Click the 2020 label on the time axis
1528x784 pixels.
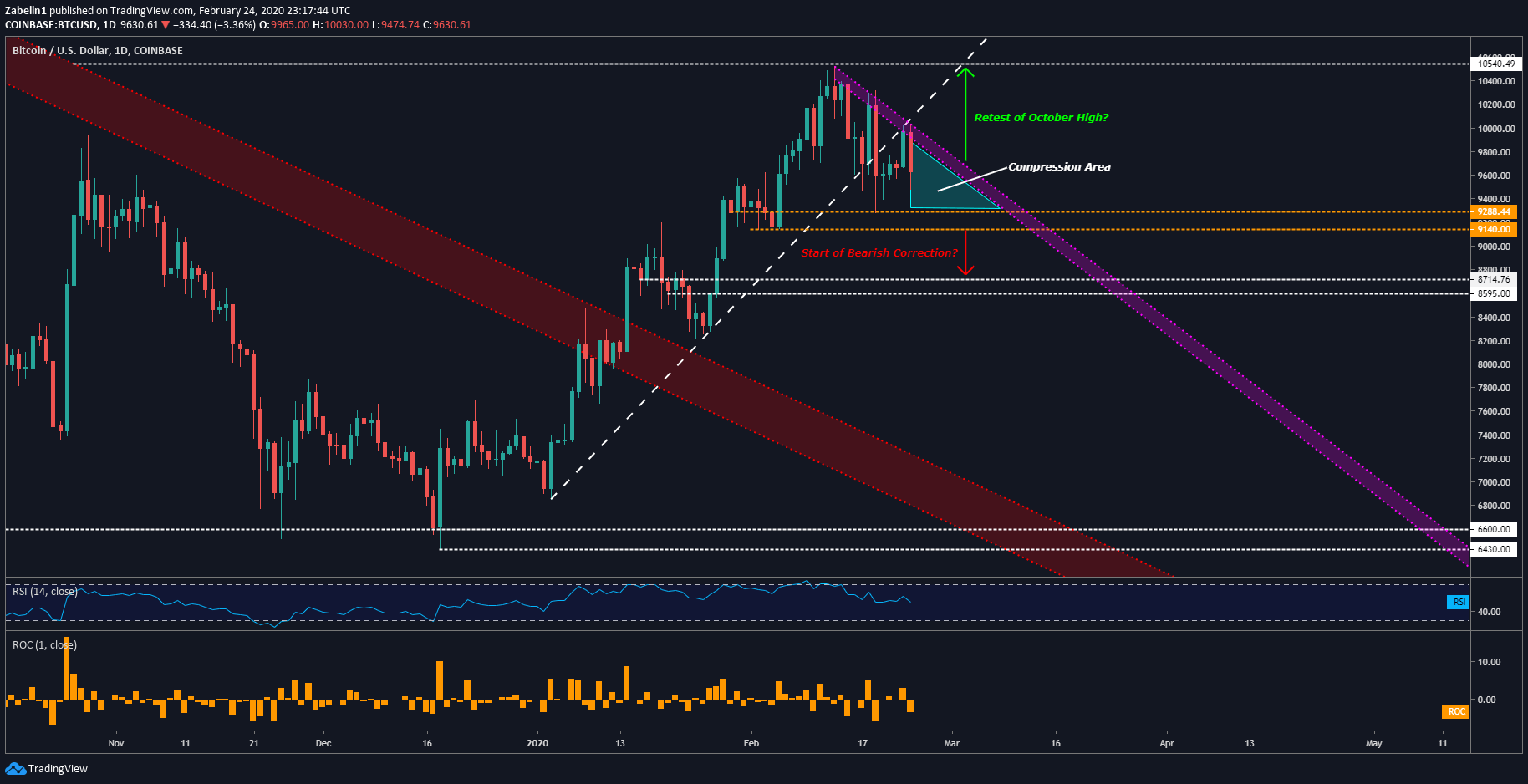[537, 743]
